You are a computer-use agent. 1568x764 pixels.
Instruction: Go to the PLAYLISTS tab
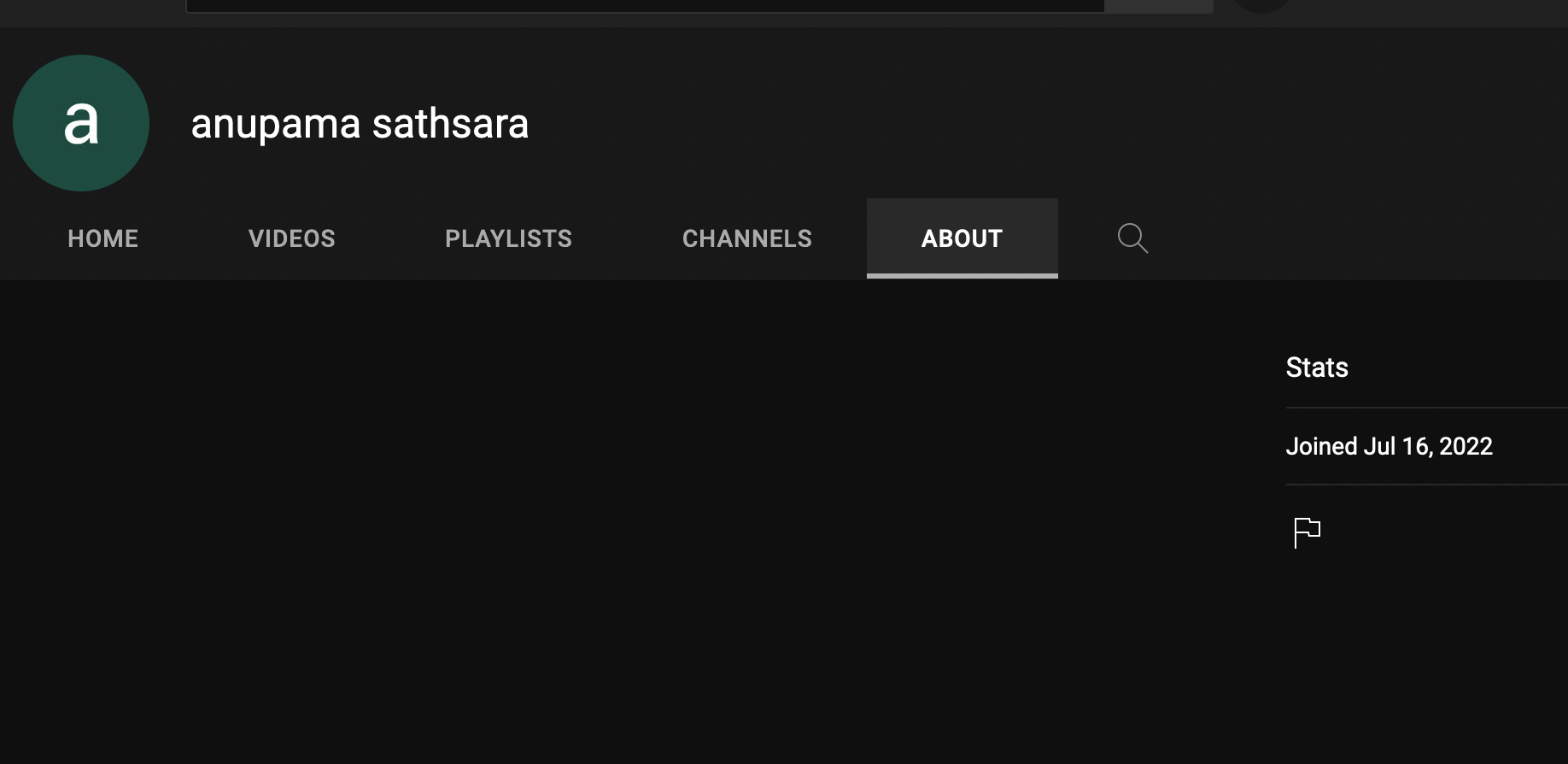[x=509, y=238]
